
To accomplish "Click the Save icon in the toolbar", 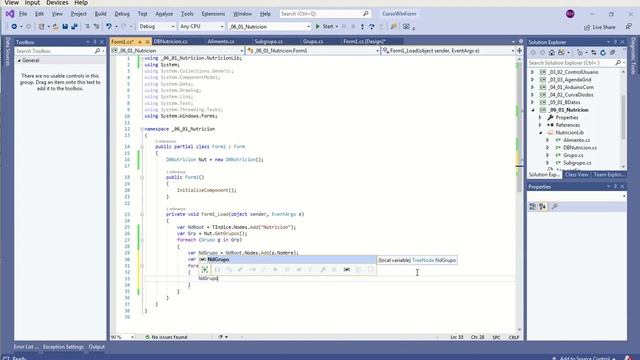I will [x=65, y=27].
